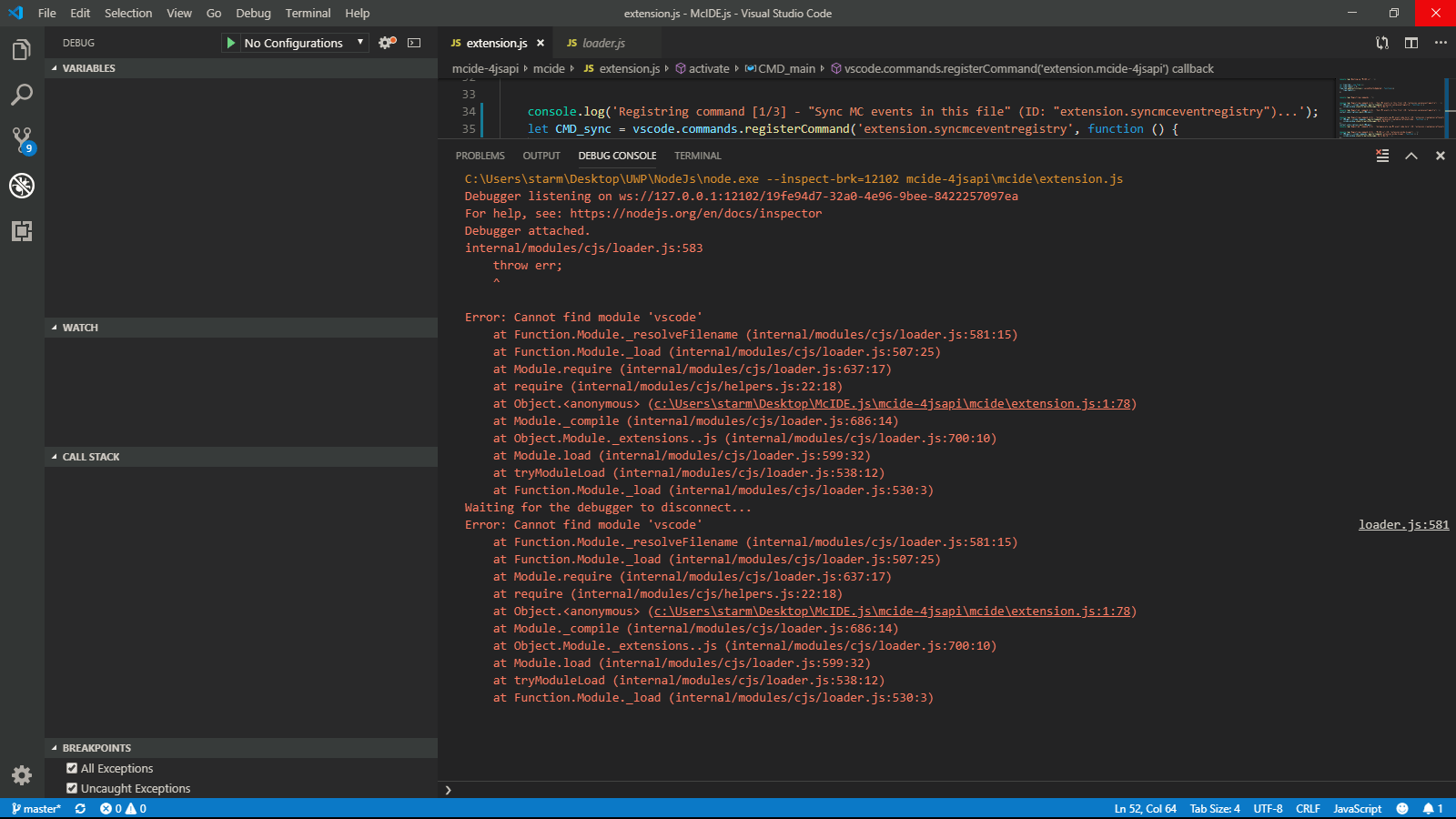Click the debug console input prompt
This screenshot has height=819, width=1456.
(946, 790)
